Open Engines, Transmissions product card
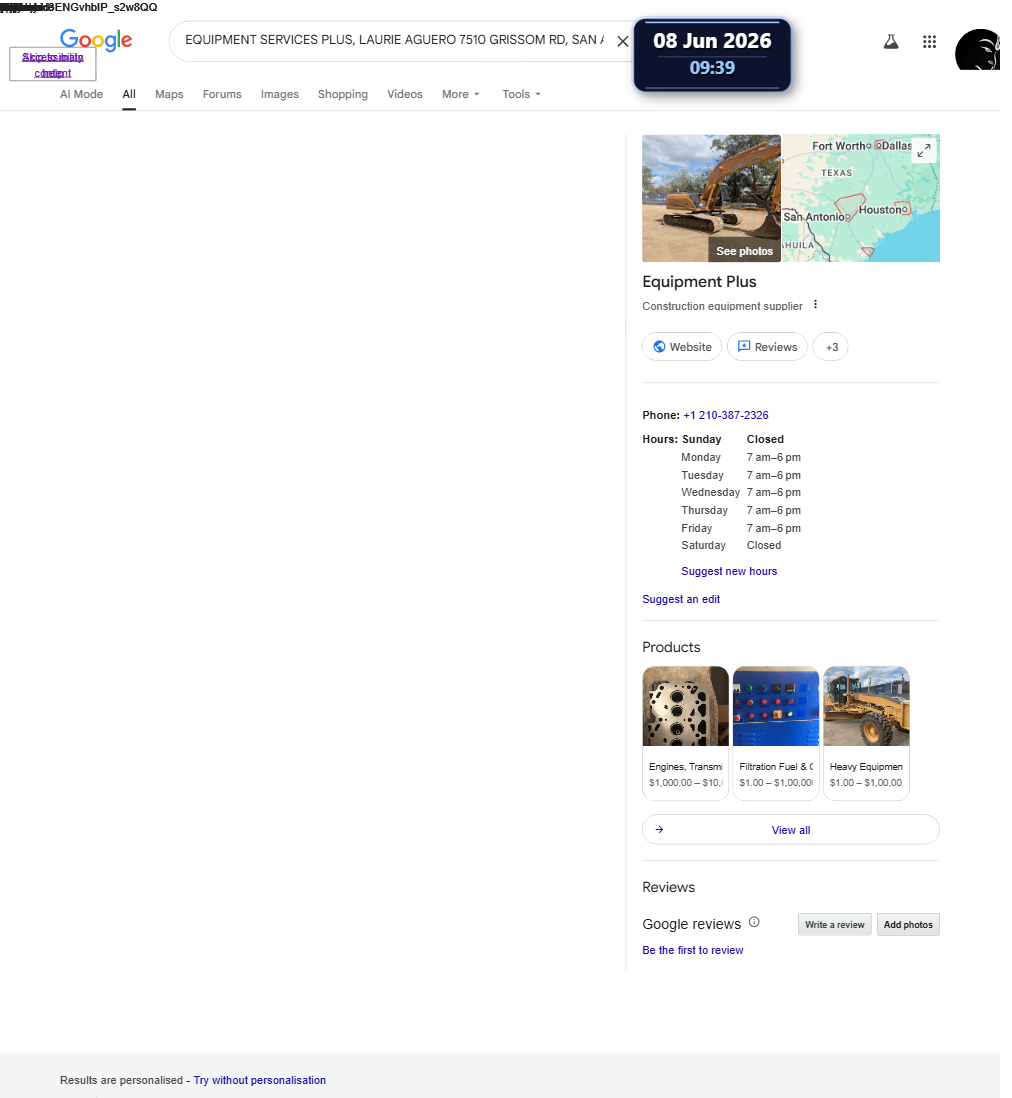The image size is (1012, 1098). pos(685,732)
